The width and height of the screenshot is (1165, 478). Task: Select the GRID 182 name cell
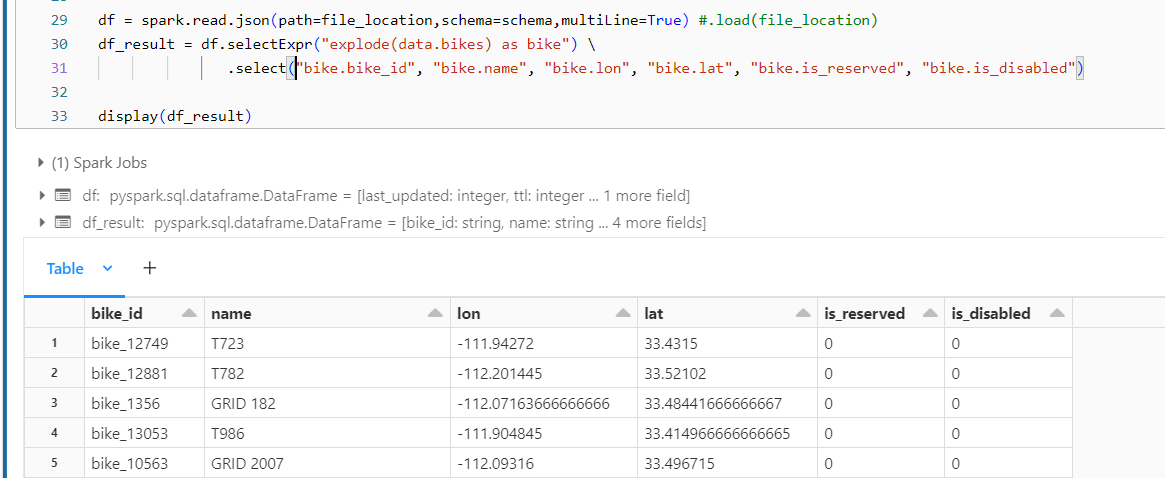[327, 404]
